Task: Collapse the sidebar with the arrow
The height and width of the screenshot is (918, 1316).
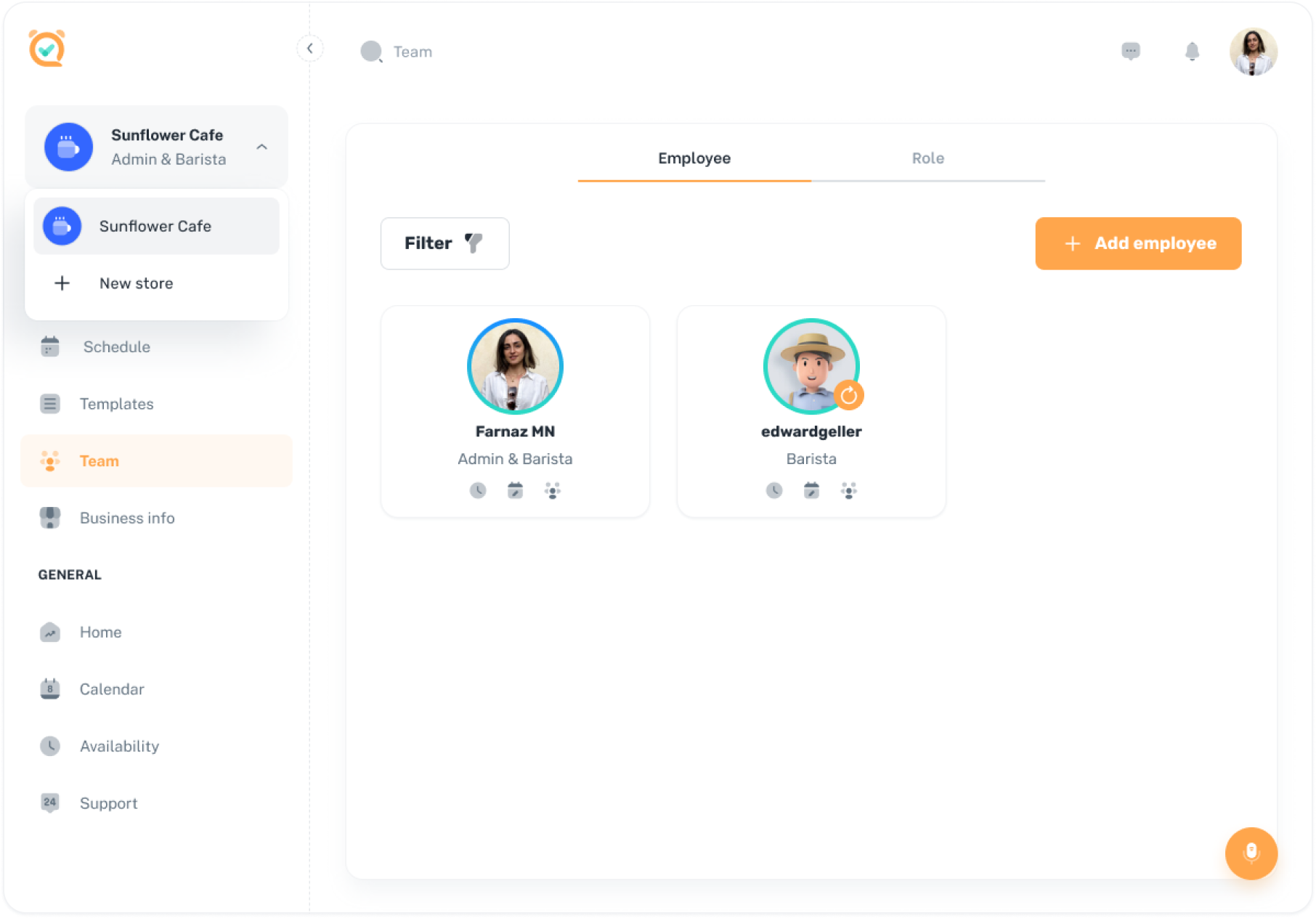Action: 310,49
